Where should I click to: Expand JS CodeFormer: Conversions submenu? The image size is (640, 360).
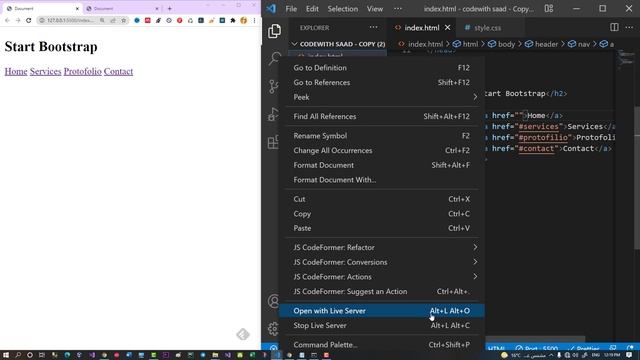[382, 262]
